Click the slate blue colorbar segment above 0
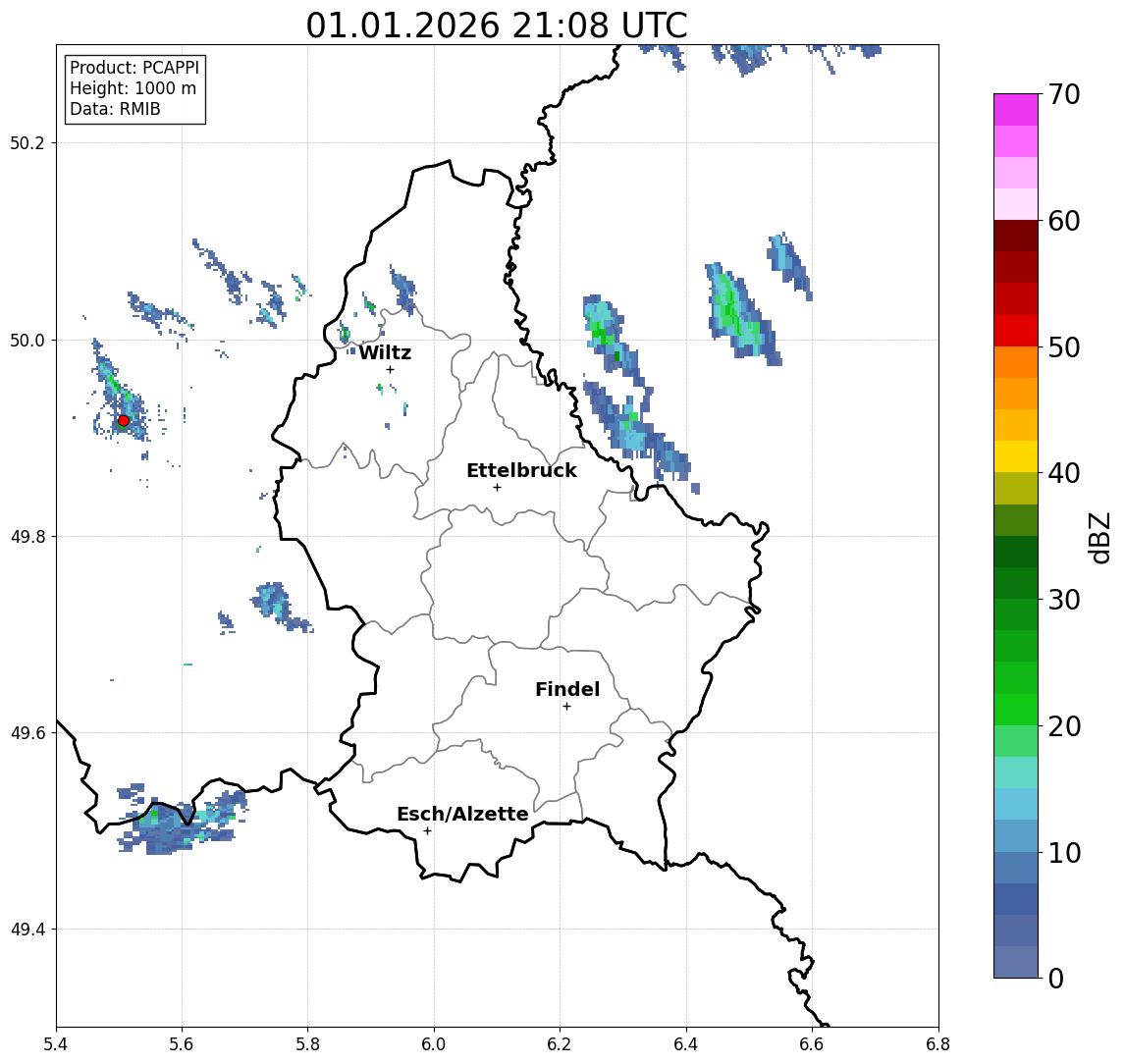 (x=1016, y=962)
